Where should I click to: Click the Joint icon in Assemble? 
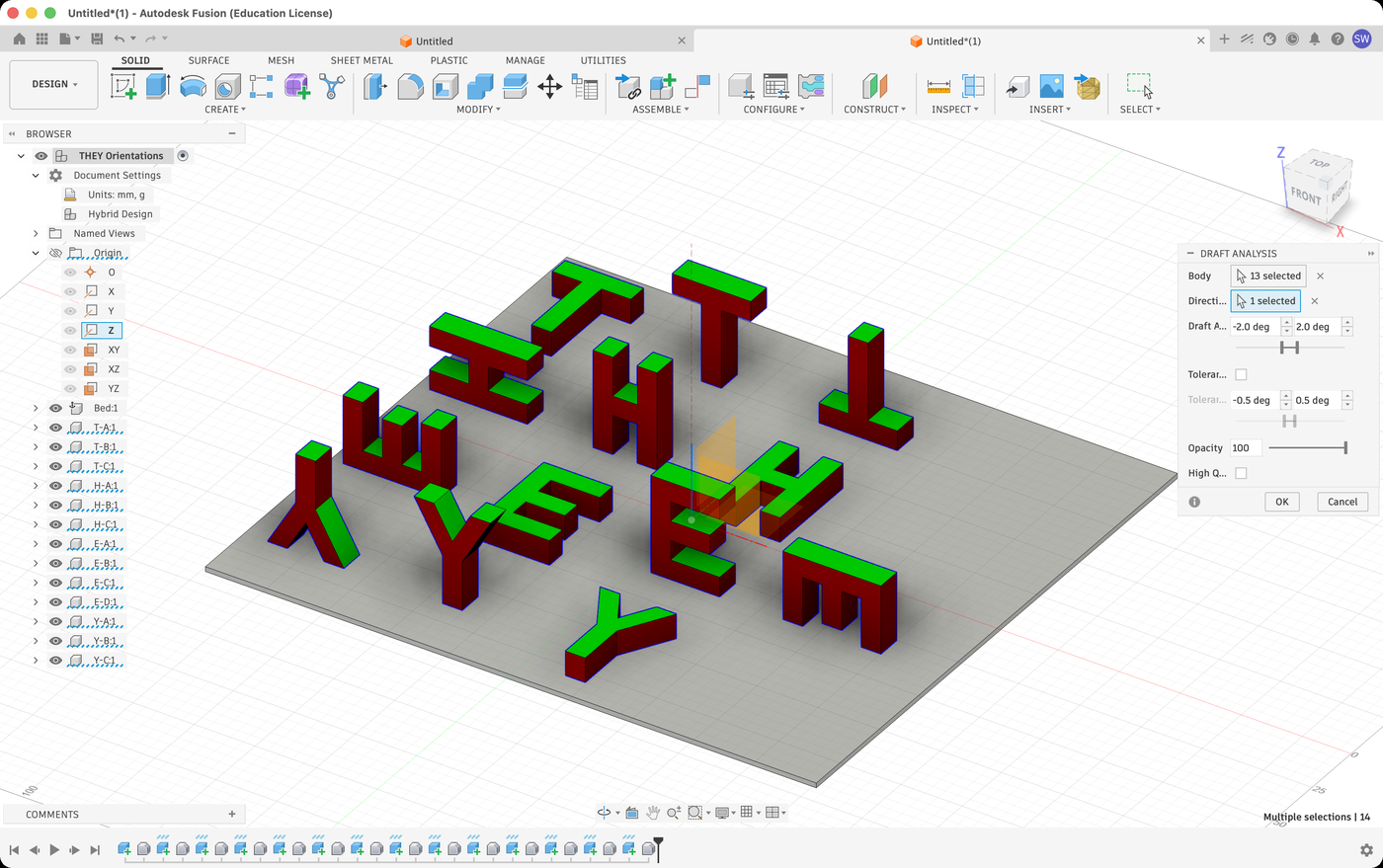point(697,86)
